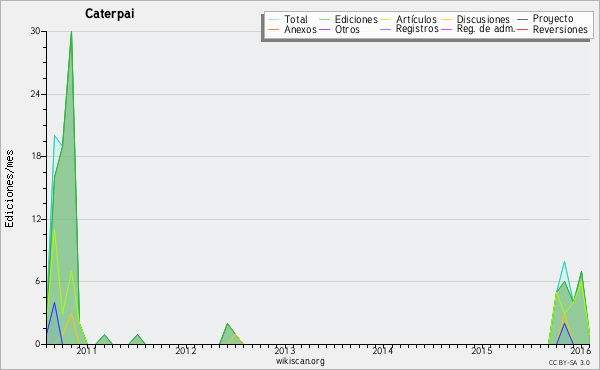The image size is (600, 370).
Task: Click the y-axis value "12"
Action: 36,219
